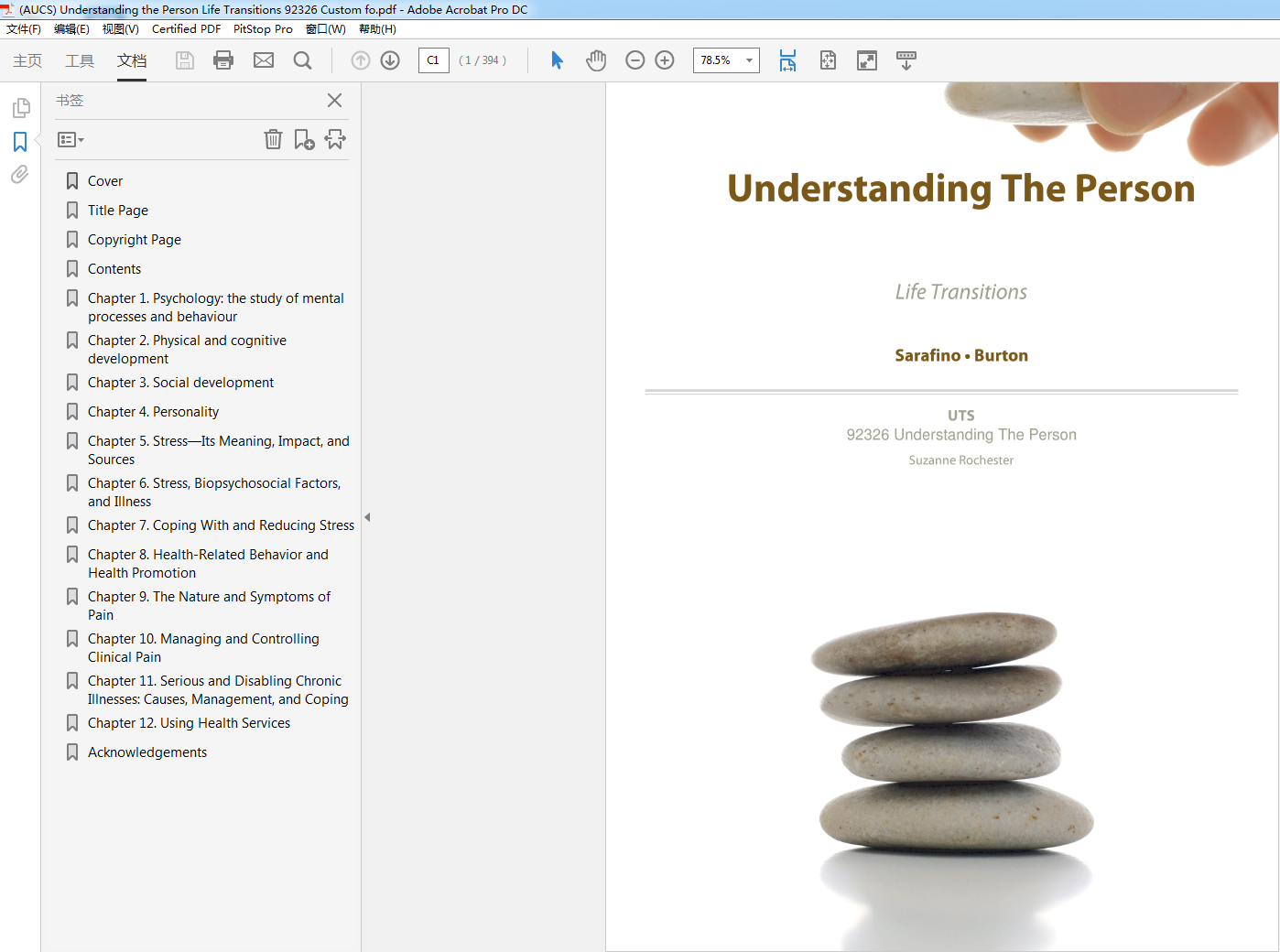
Task: Zoom in with plus icon
Action: [x=665, y=60]
